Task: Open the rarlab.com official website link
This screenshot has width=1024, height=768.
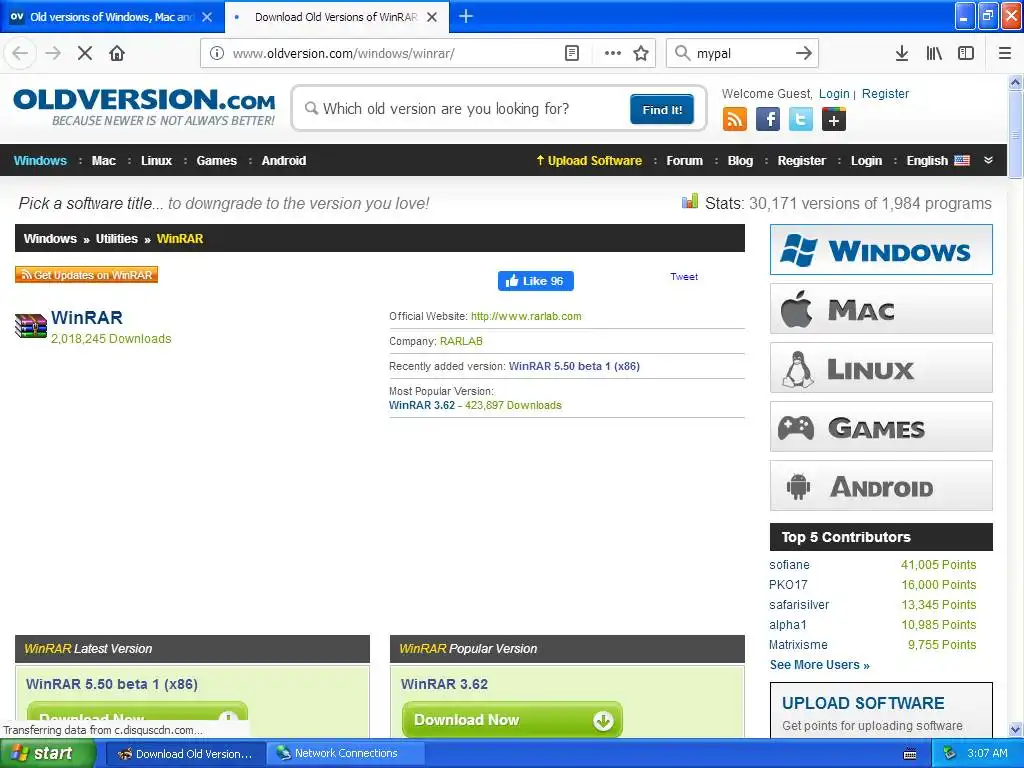Action: (526, 316)
